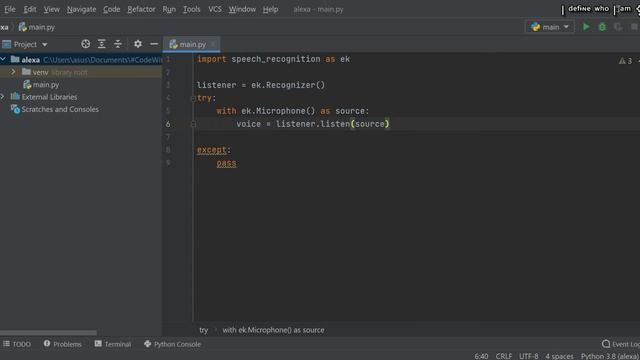The width and height of the screenshot is (640, 360).
Task: Click the locate opened file target icon
Action: tap(85, 44)
